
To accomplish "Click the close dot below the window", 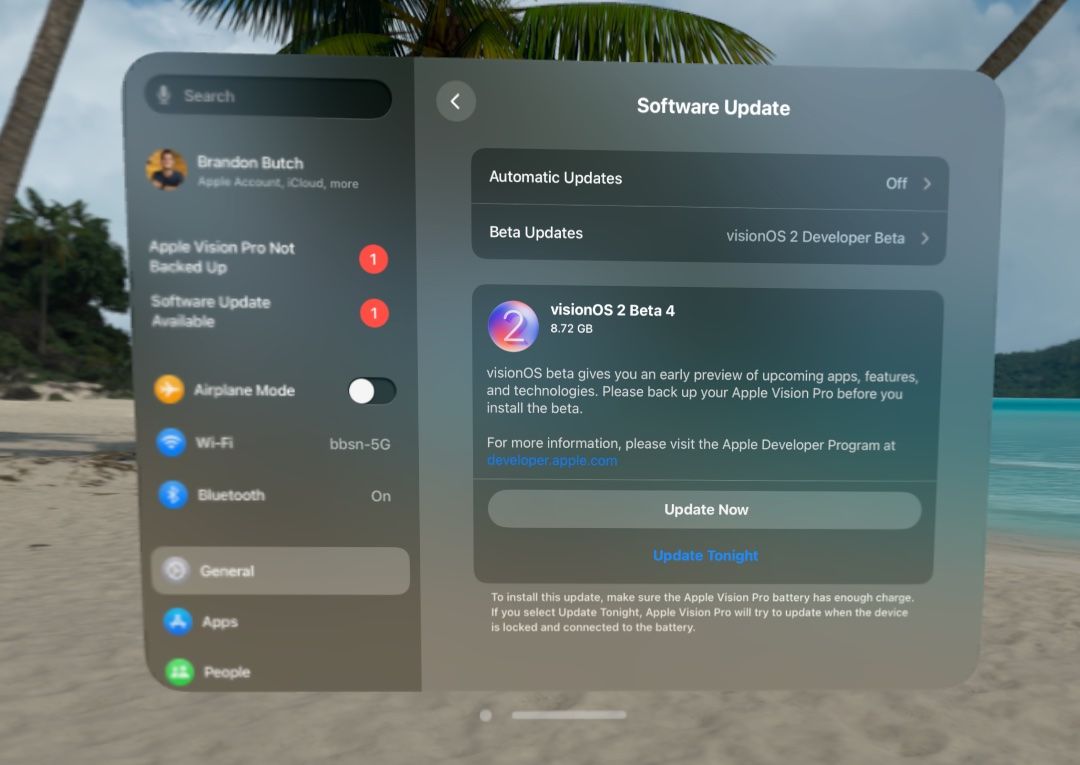I will click(x=486, y=715).
